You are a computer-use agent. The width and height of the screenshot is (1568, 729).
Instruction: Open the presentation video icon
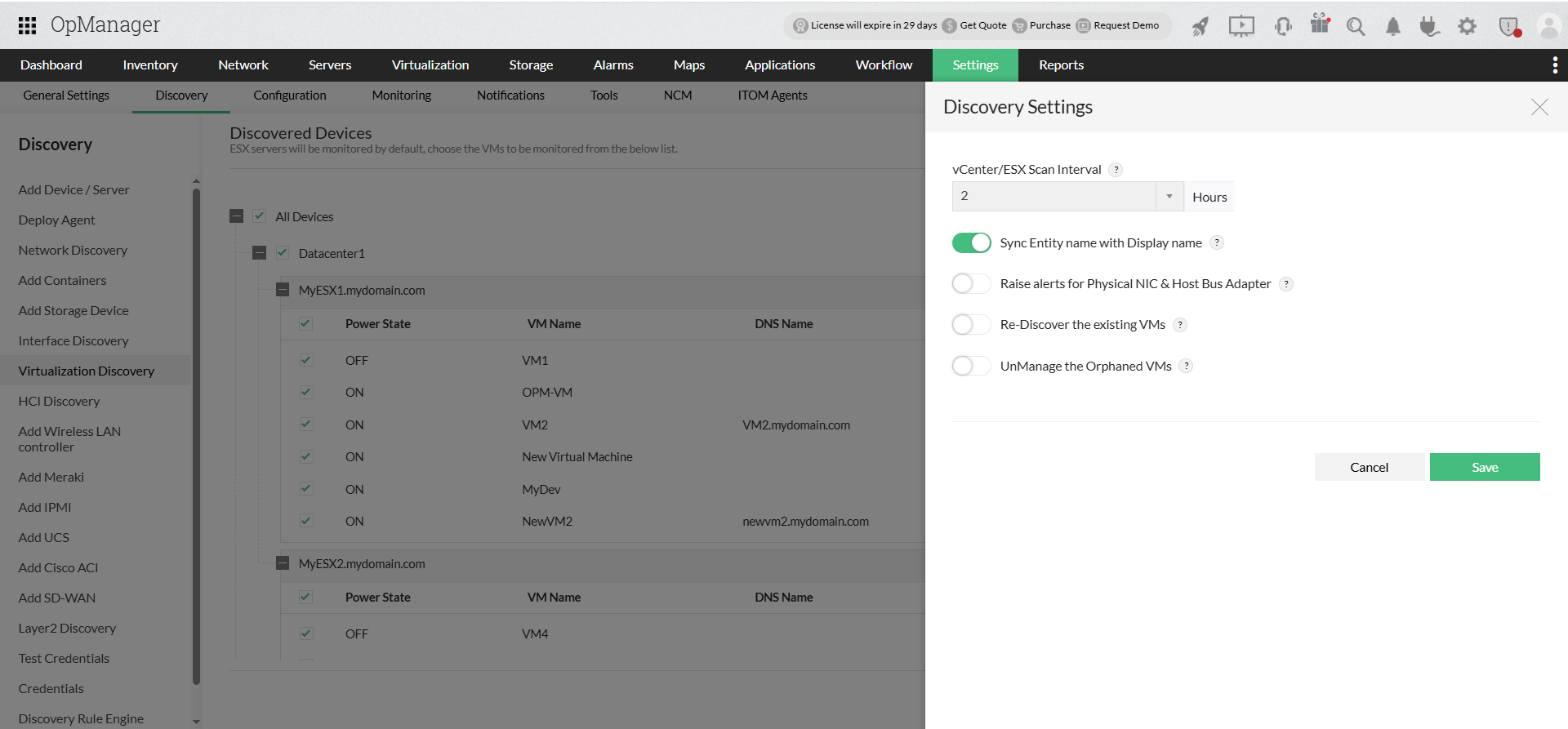[1241, 26]
